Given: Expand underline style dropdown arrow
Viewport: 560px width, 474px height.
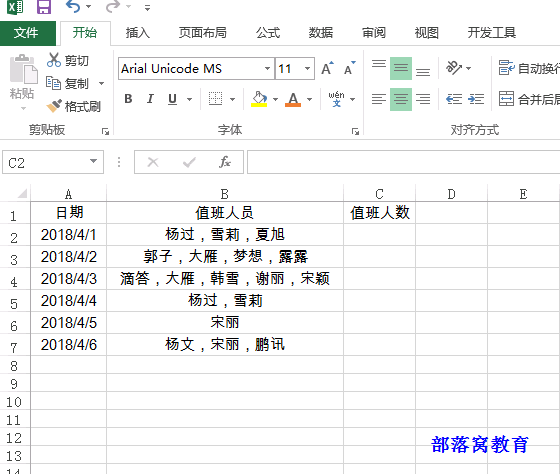Looking at the screenshot, I should click(189, 99).
